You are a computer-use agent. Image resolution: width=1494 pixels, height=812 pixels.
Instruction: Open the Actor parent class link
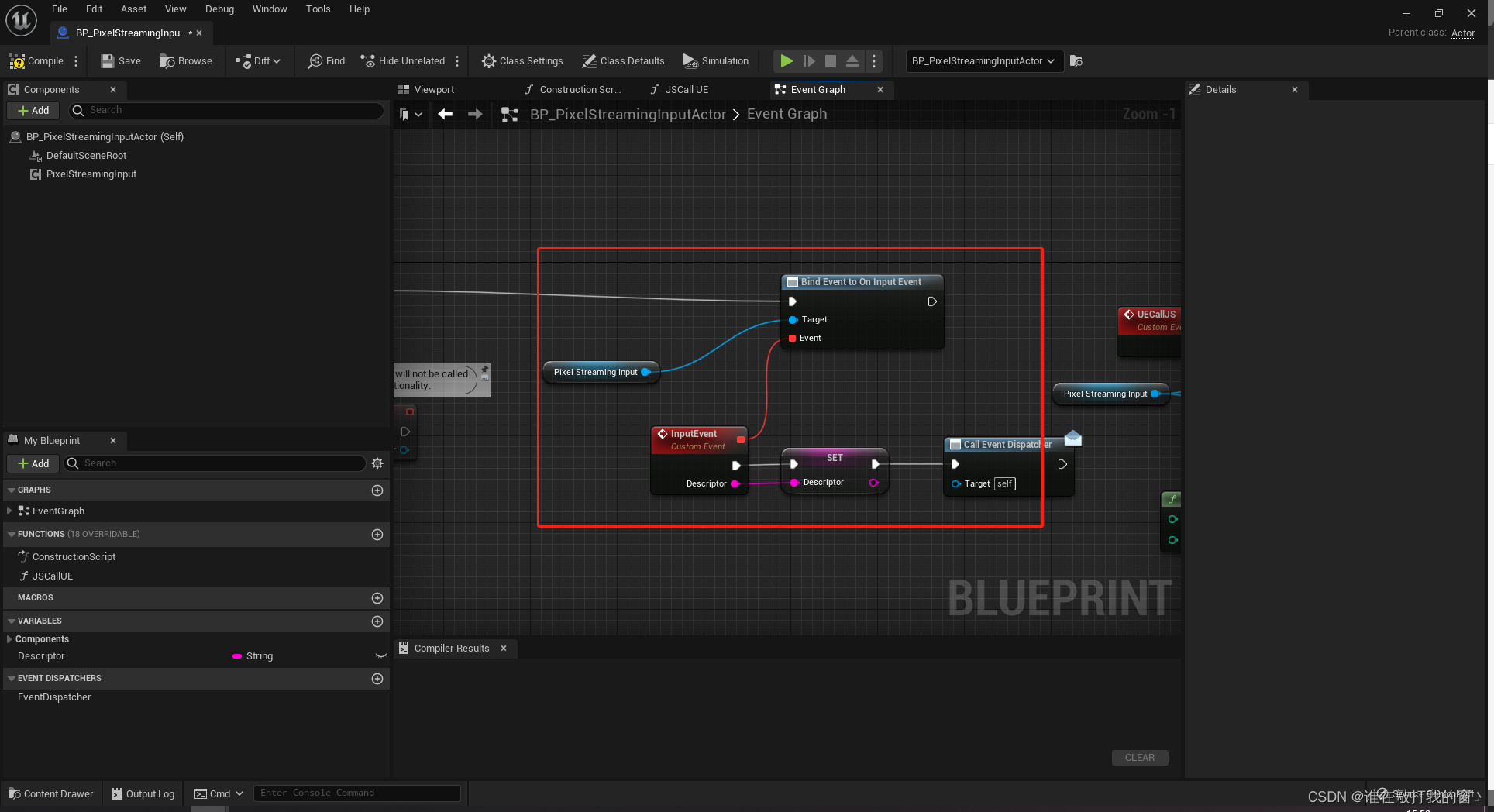[1462, 33]
